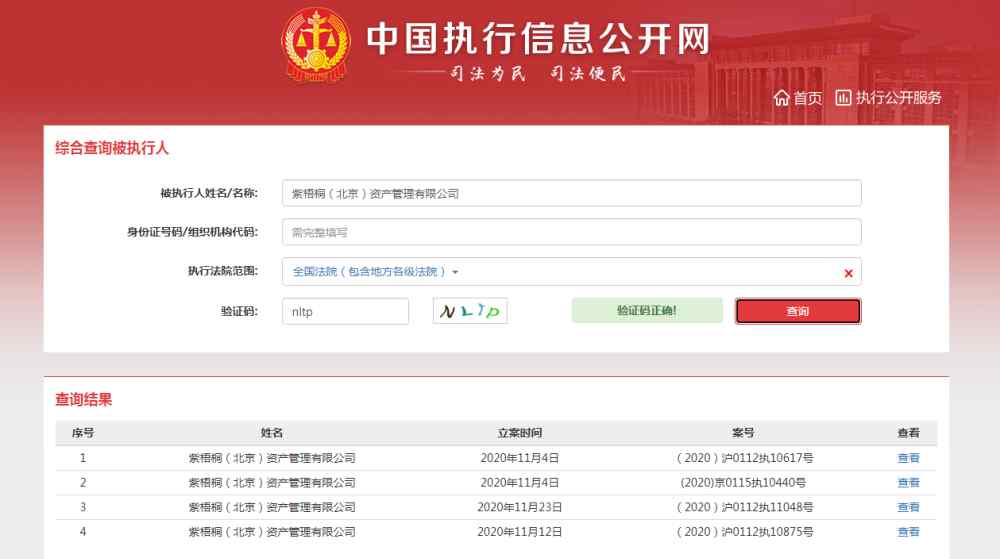
Task: Click the 验证码 field label
Action: [x=239, y=311]
